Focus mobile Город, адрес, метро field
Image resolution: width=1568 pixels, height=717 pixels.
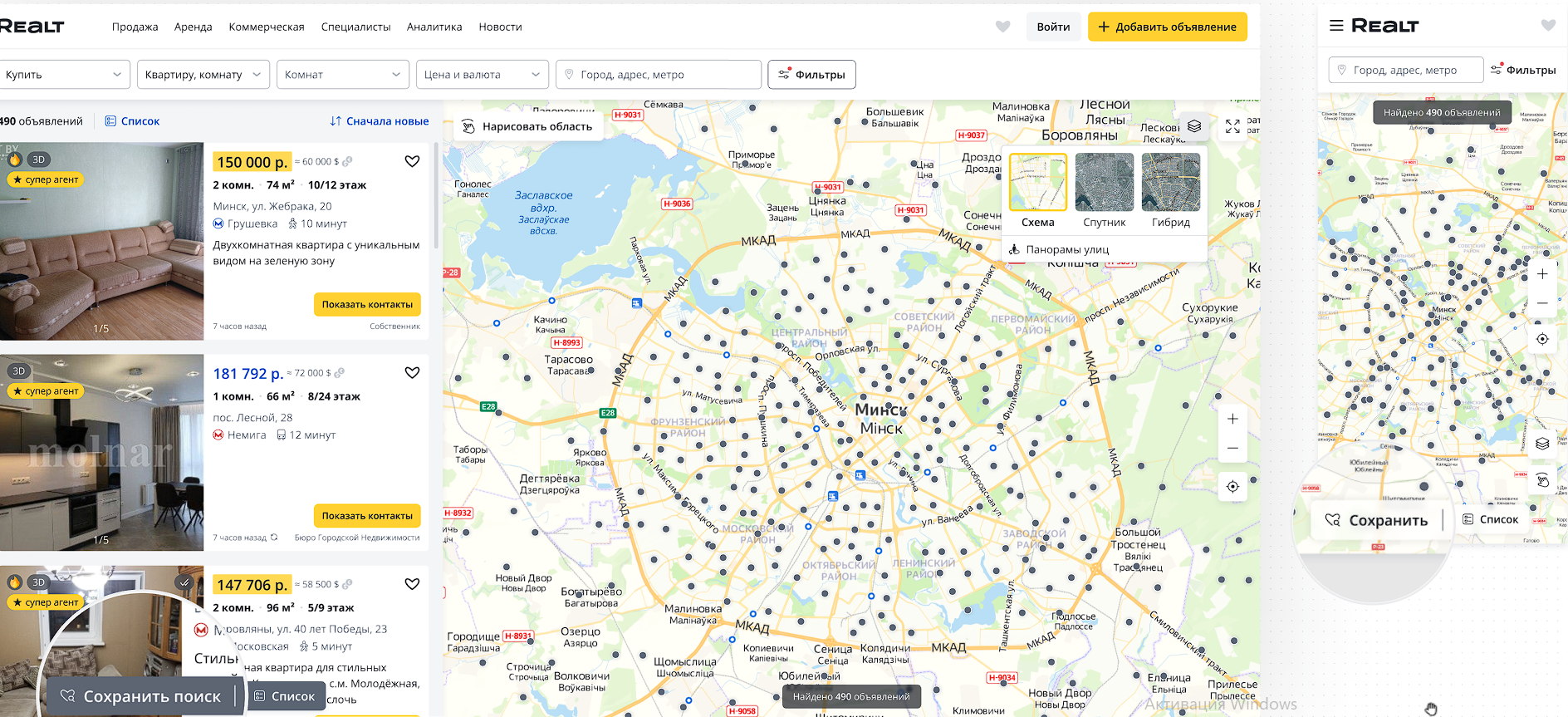point(1406,70)
